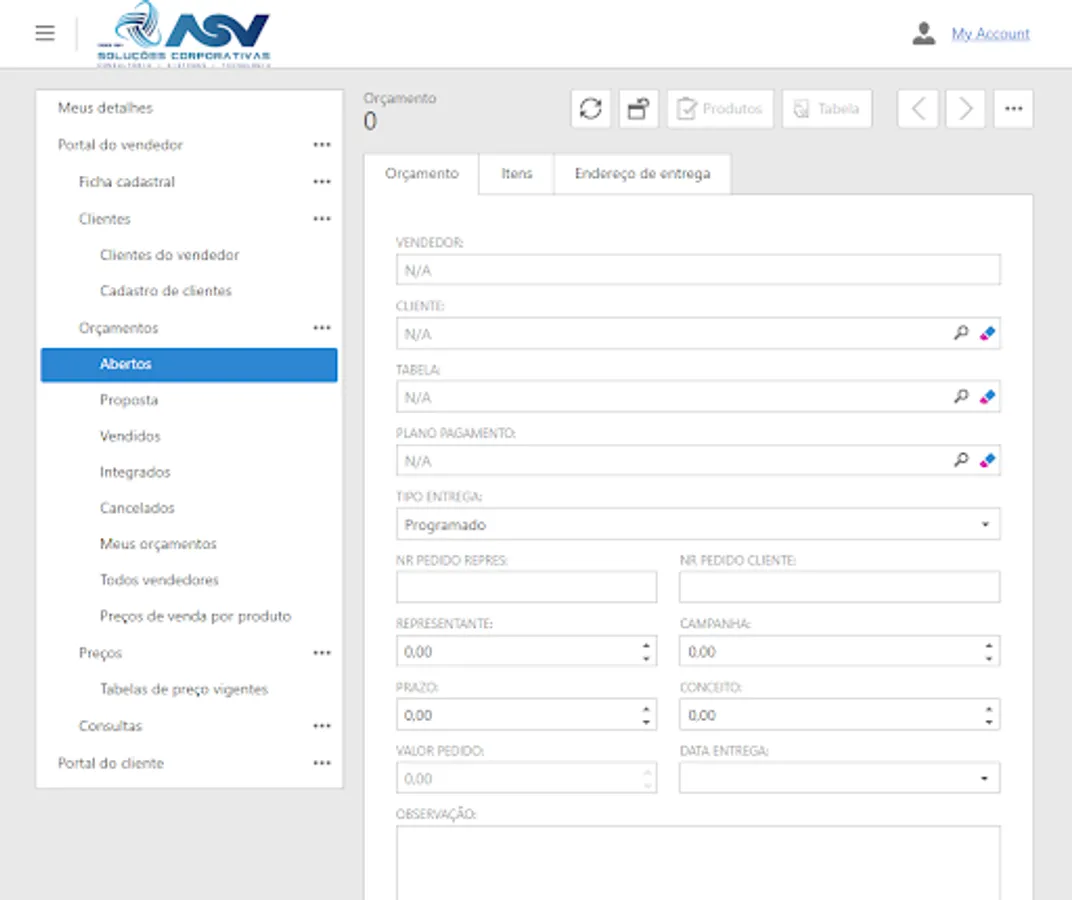Select Portal do vendedor in sidebar

[x=120, y=145]
